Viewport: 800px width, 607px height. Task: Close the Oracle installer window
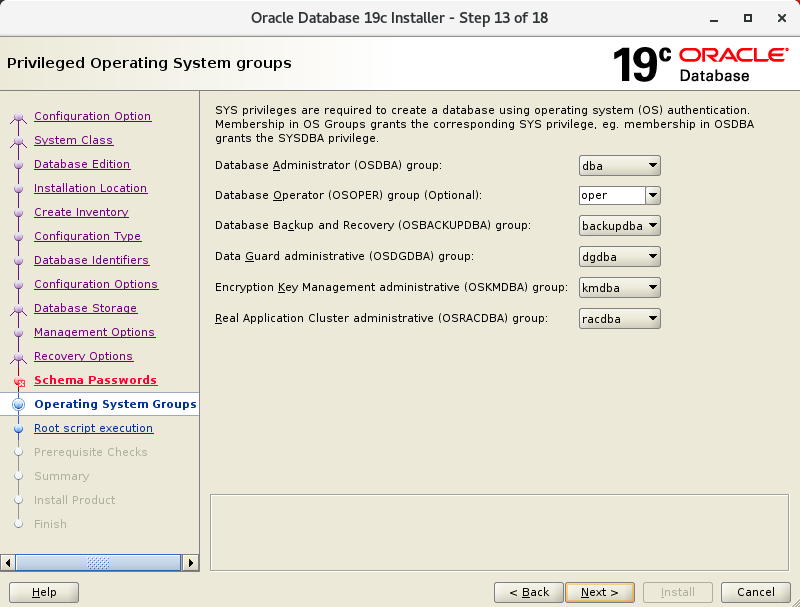click(x=782, y=18)
